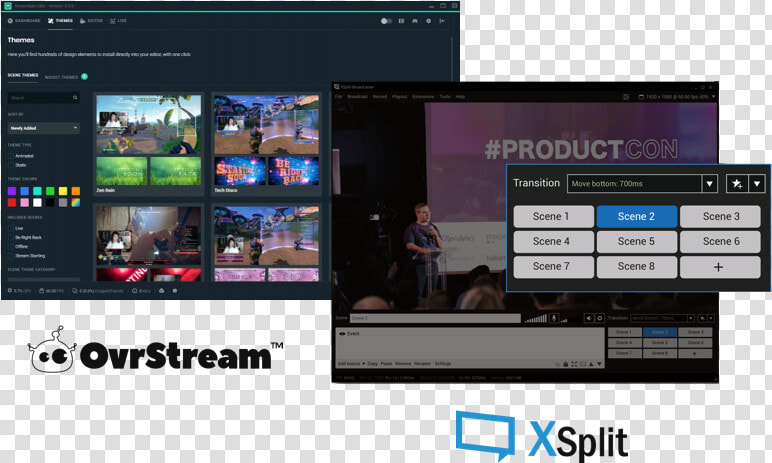This screenshot has width=772, height=463.
Task: Click the cloud icon in Streamlabs status bar
Action: [161, 291]
